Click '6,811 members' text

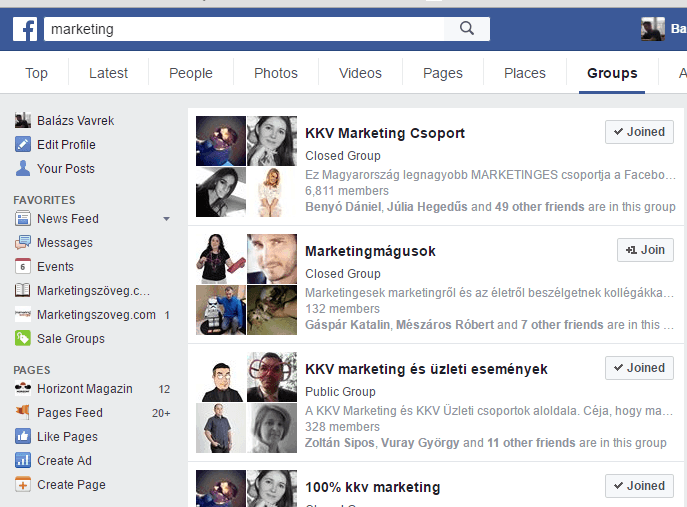pyautogui.click(x=347, y=191)
